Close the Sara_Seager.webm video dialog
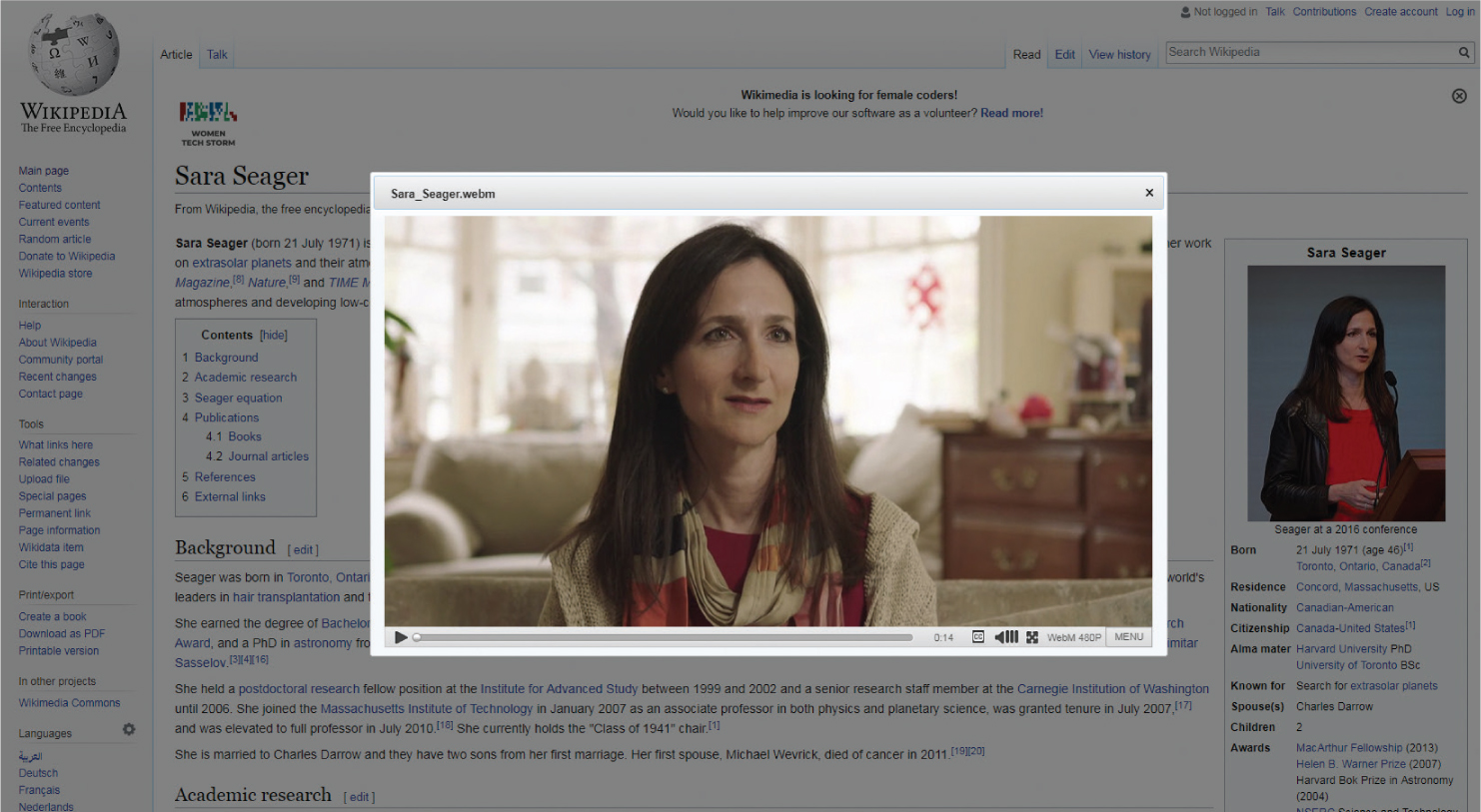 click(x=1149, y=193)
